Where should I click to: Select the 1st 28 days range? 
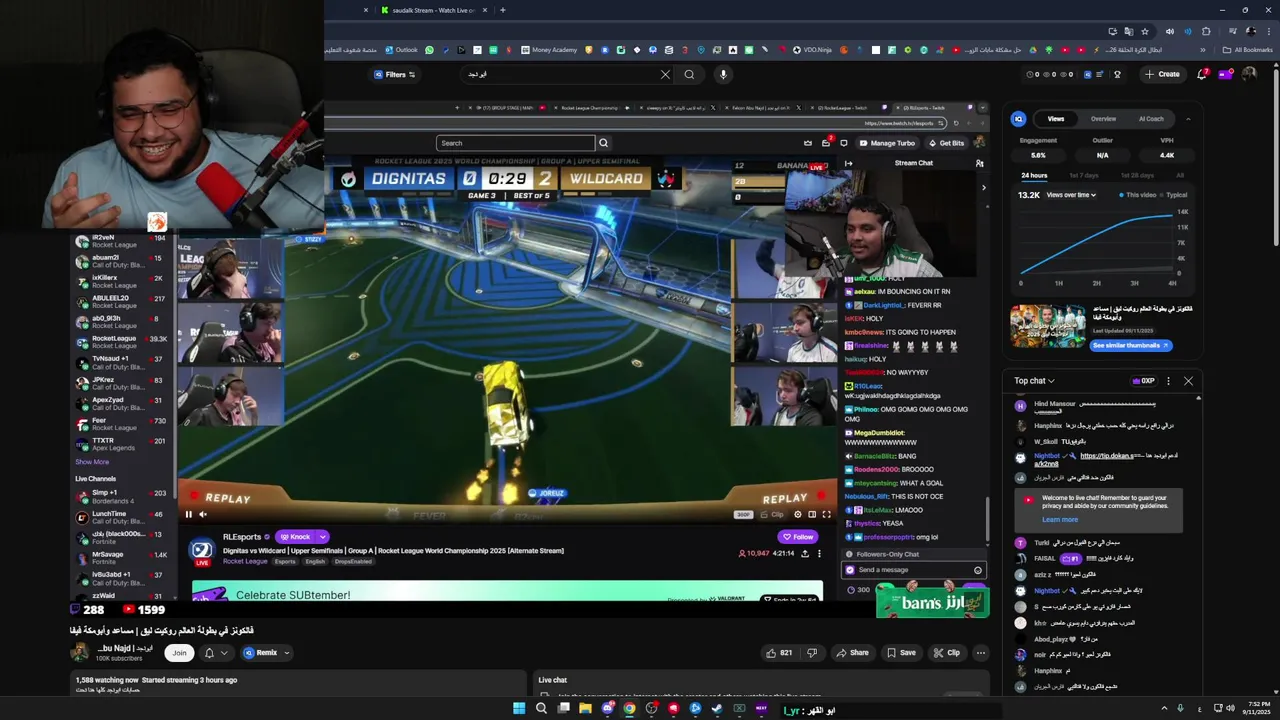pos(1137,176)
